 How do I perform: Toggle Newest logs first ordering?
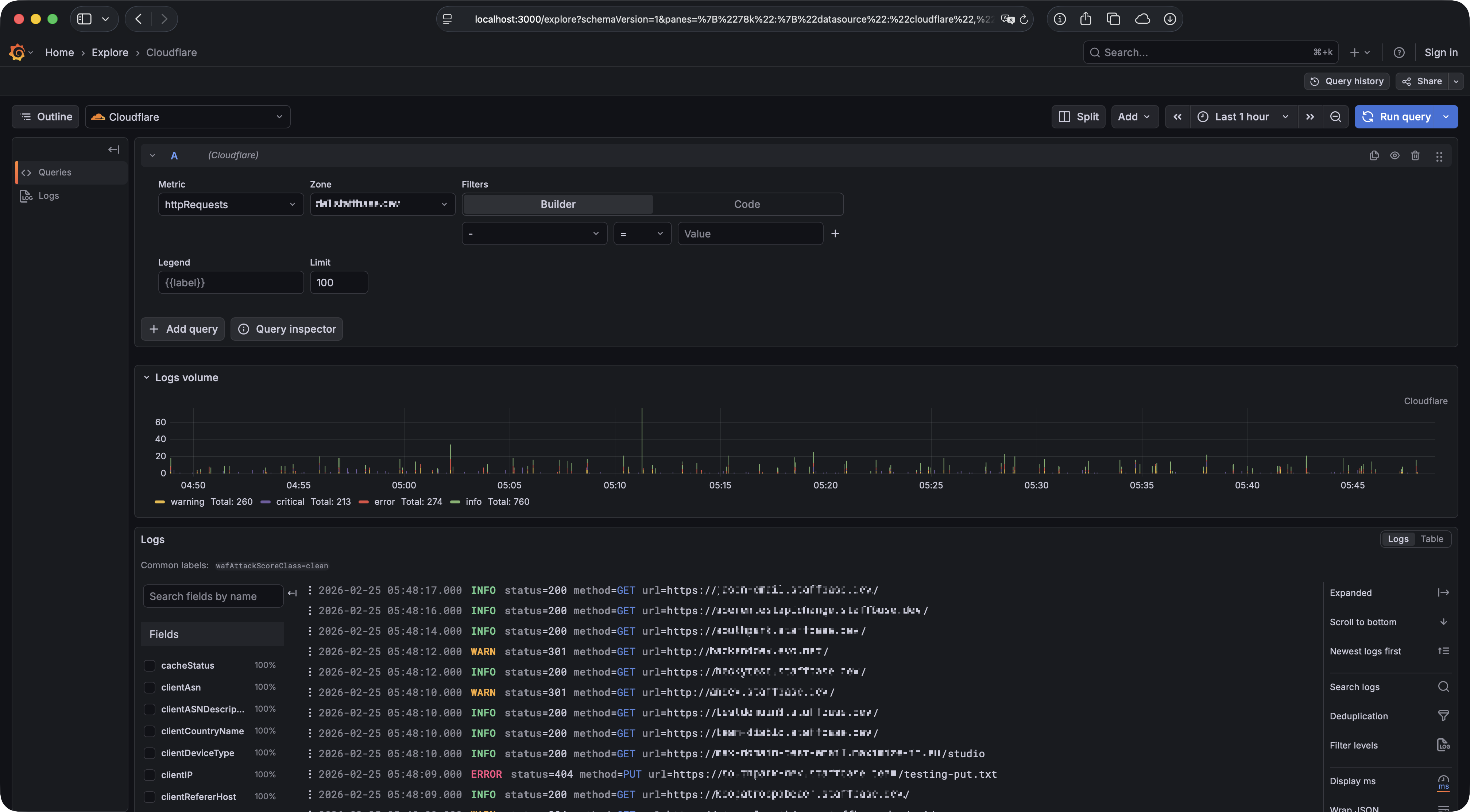(1389, 651)
